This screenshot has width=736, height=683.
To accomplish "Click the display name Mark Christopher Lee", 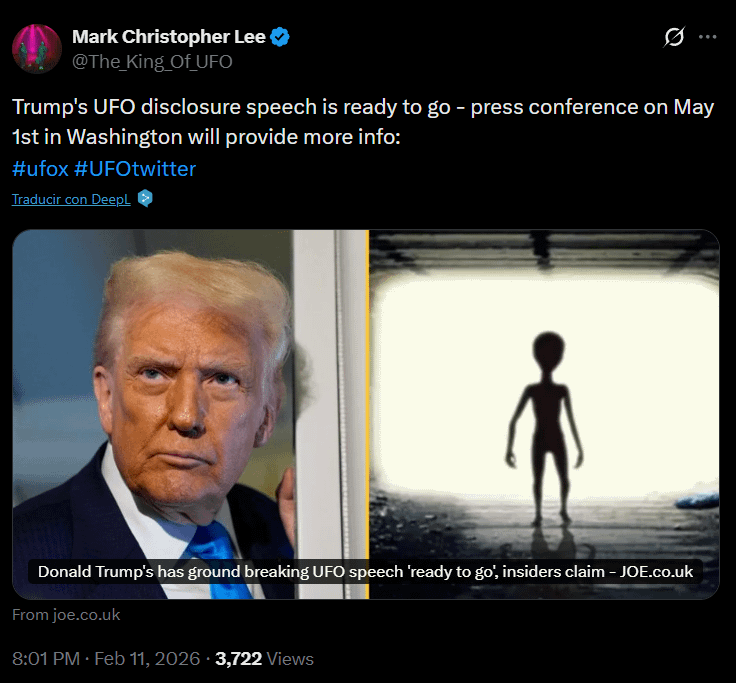I will click(x=169, y=37).
